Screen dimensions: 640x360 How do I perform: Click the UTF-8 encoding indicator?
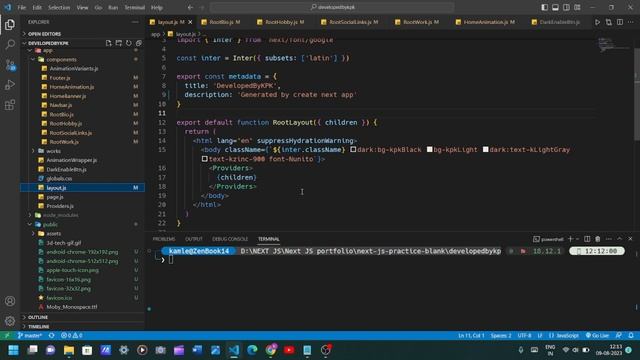coord(524,336)
